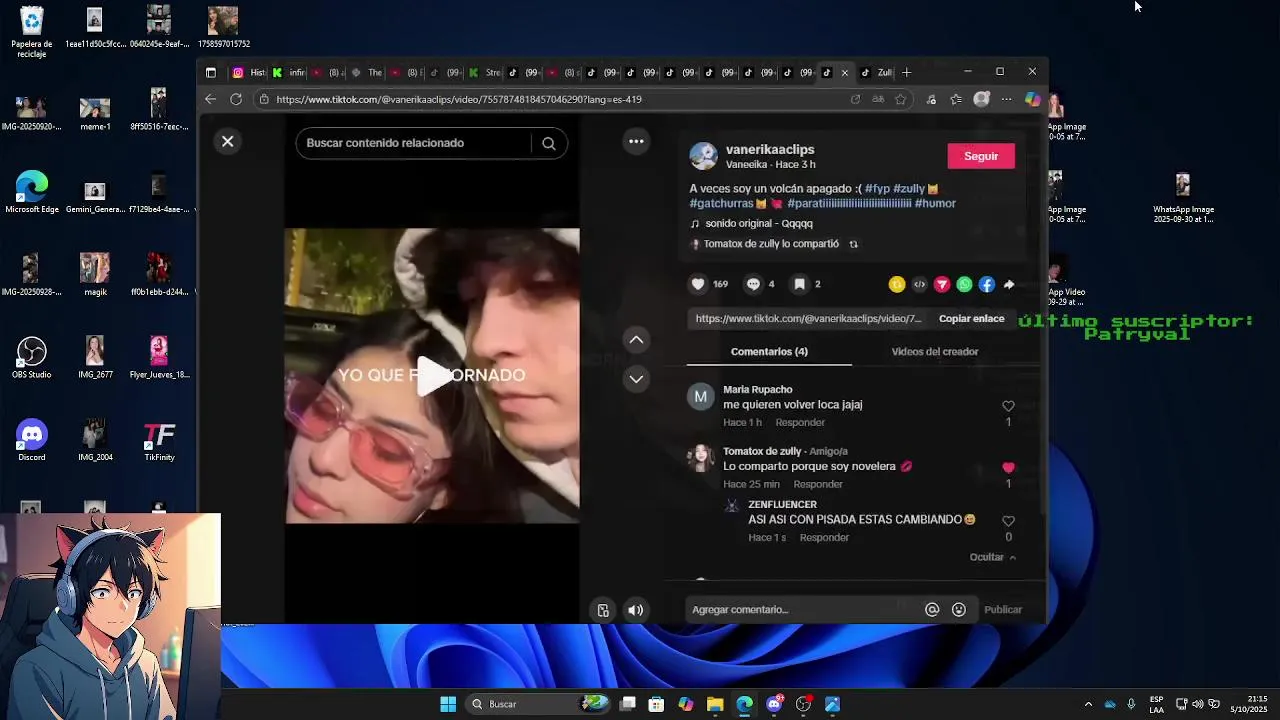The height and width of the screenshot is (720, 1280).
Task: Insert a mention with @ icon
Action: click(x=932, y=610)
